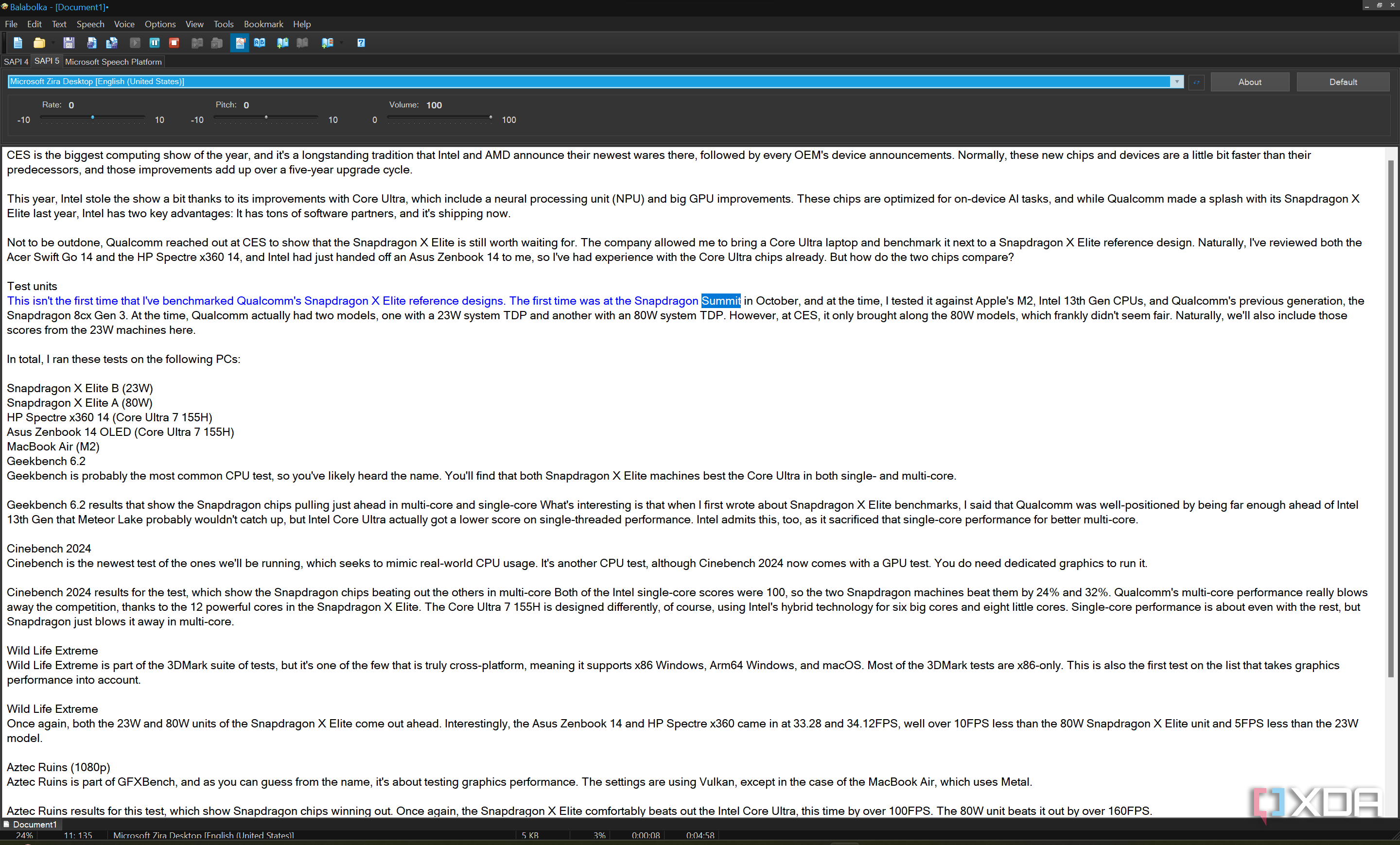Open the Text menu
The width and height of the screenshot is (1400, 845).
point(59,24)
